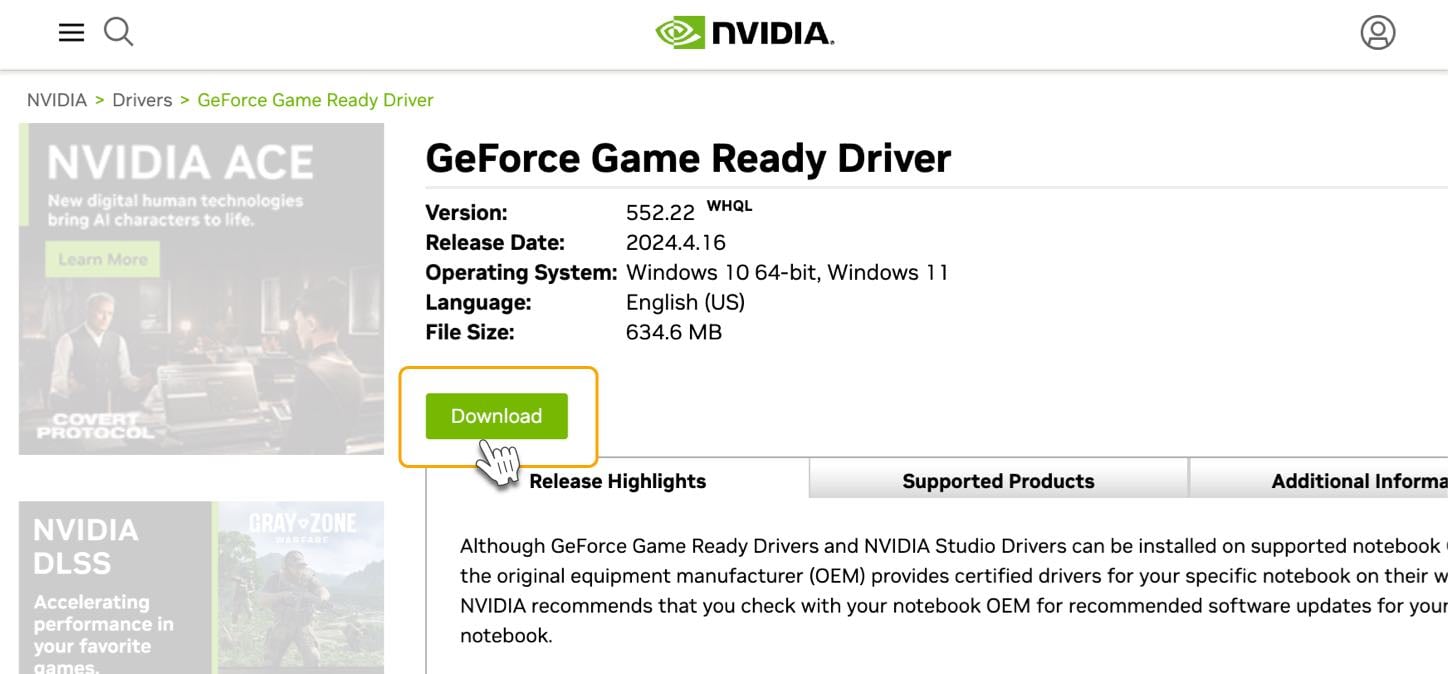Open the user account profile icon
This screenshot has width=1448, height=674.
1377,33
